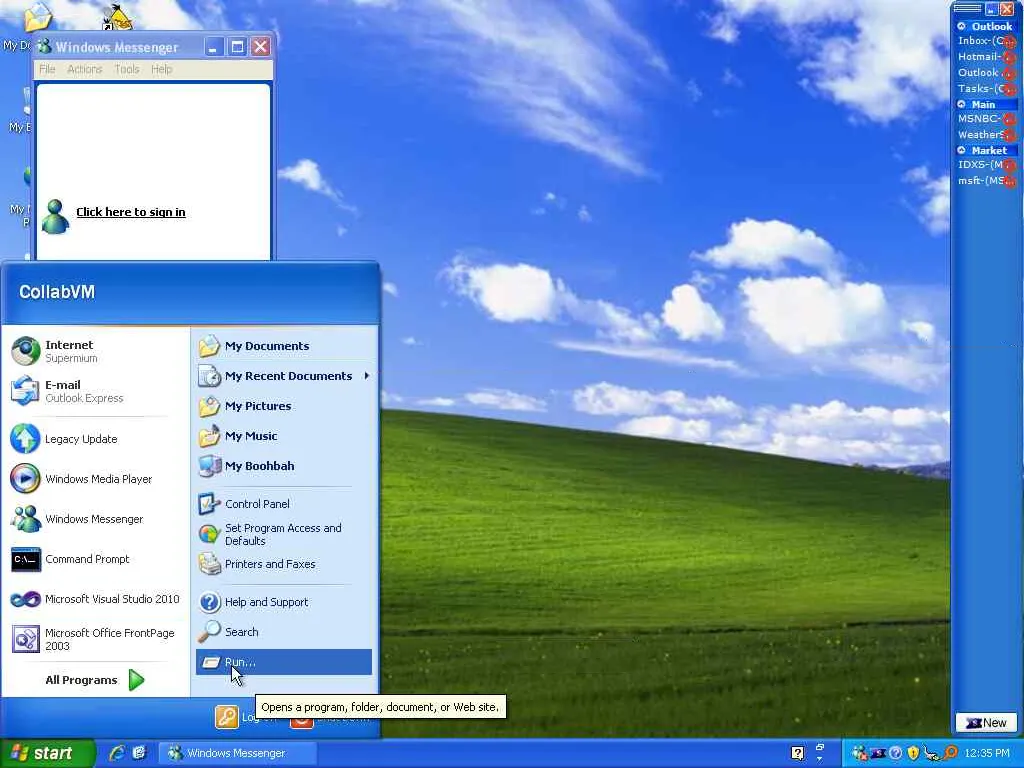Open All Programs list
Image resolution: width=1024 pixels, height=768 pixels.
point(95,680)
